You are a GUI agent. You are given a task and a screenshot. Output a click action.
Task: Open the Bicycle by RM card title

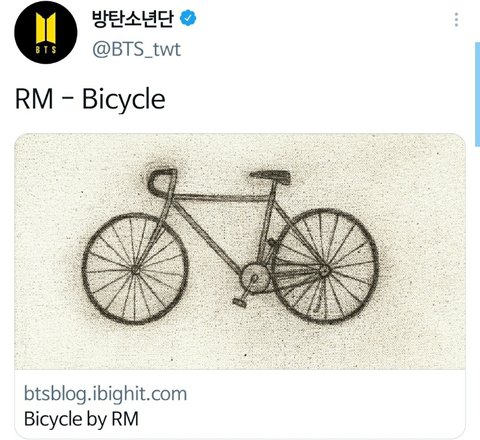coord(81,419)
